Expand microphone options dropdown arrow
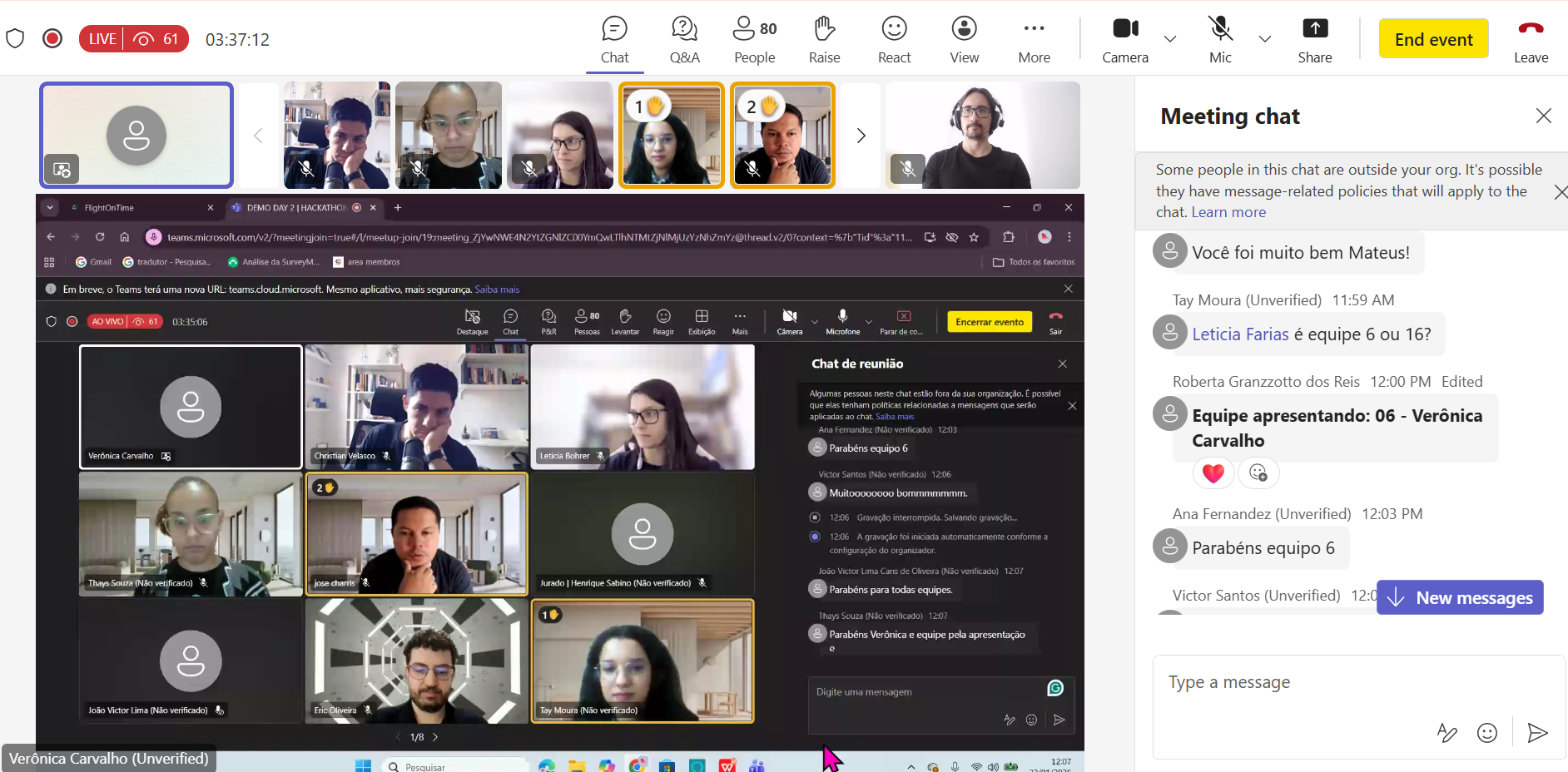Viewport: 1568px width, 772px height. pos(1264,39)
